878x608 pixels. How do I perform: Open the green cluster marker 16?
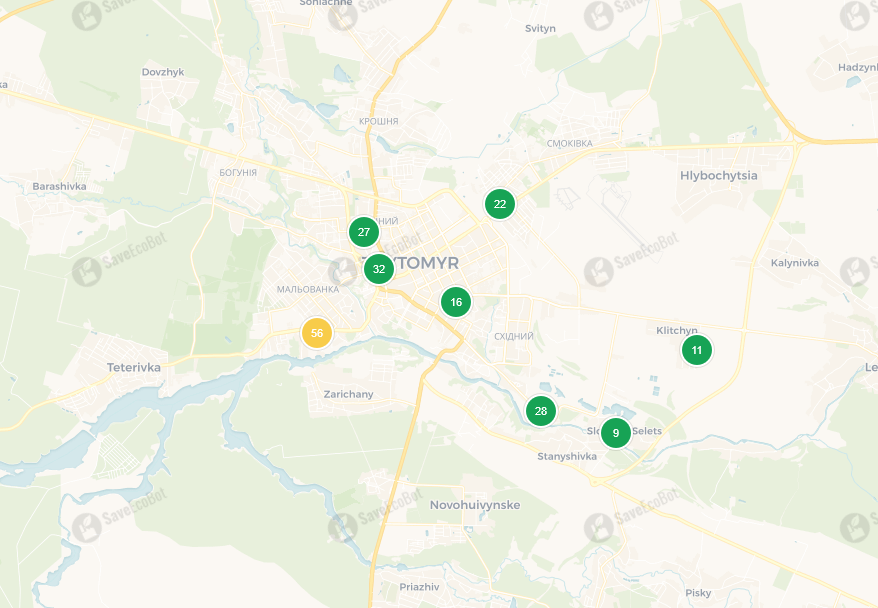coord(456,302)
